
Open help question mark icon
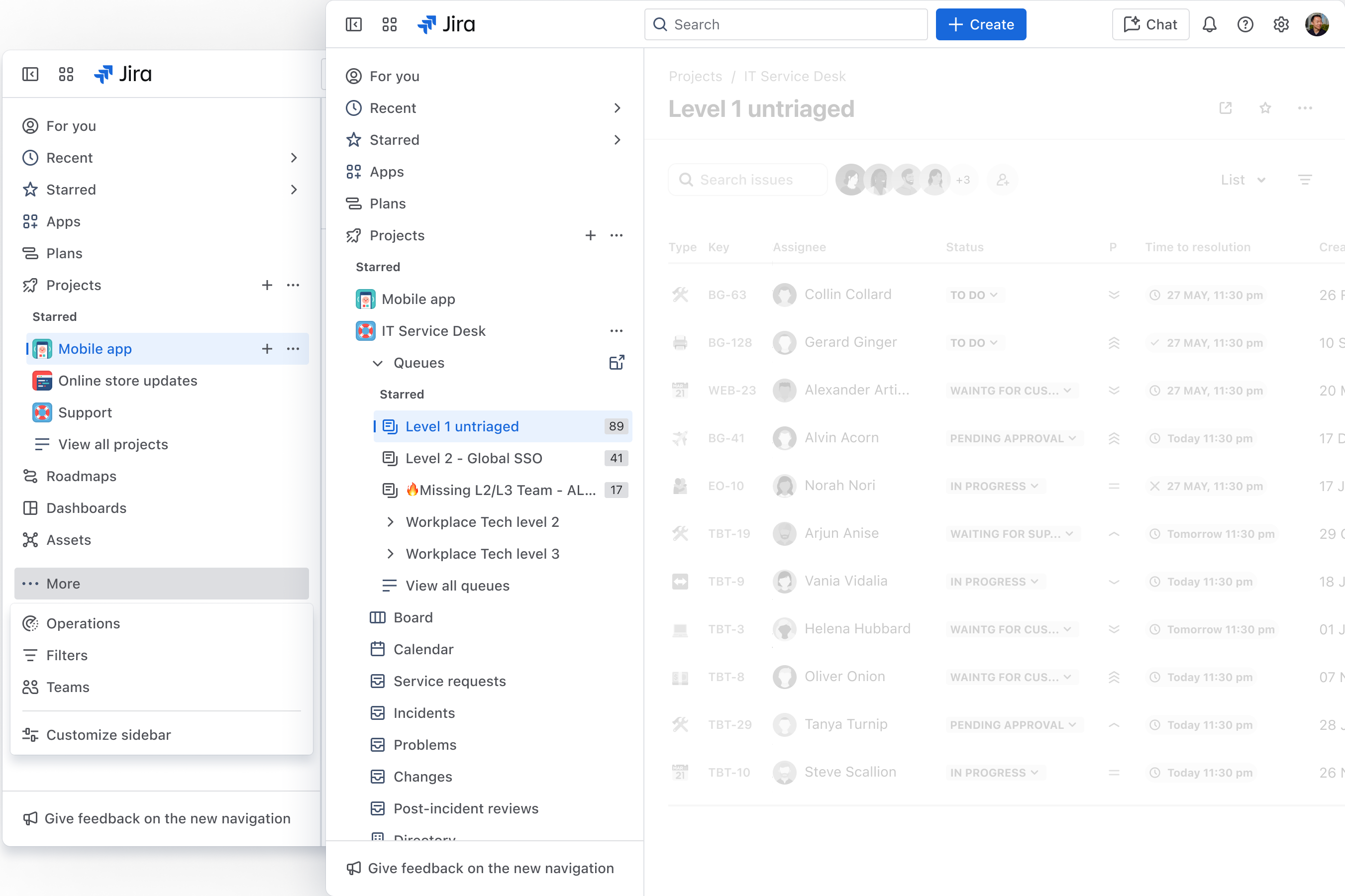(1245, 24)
